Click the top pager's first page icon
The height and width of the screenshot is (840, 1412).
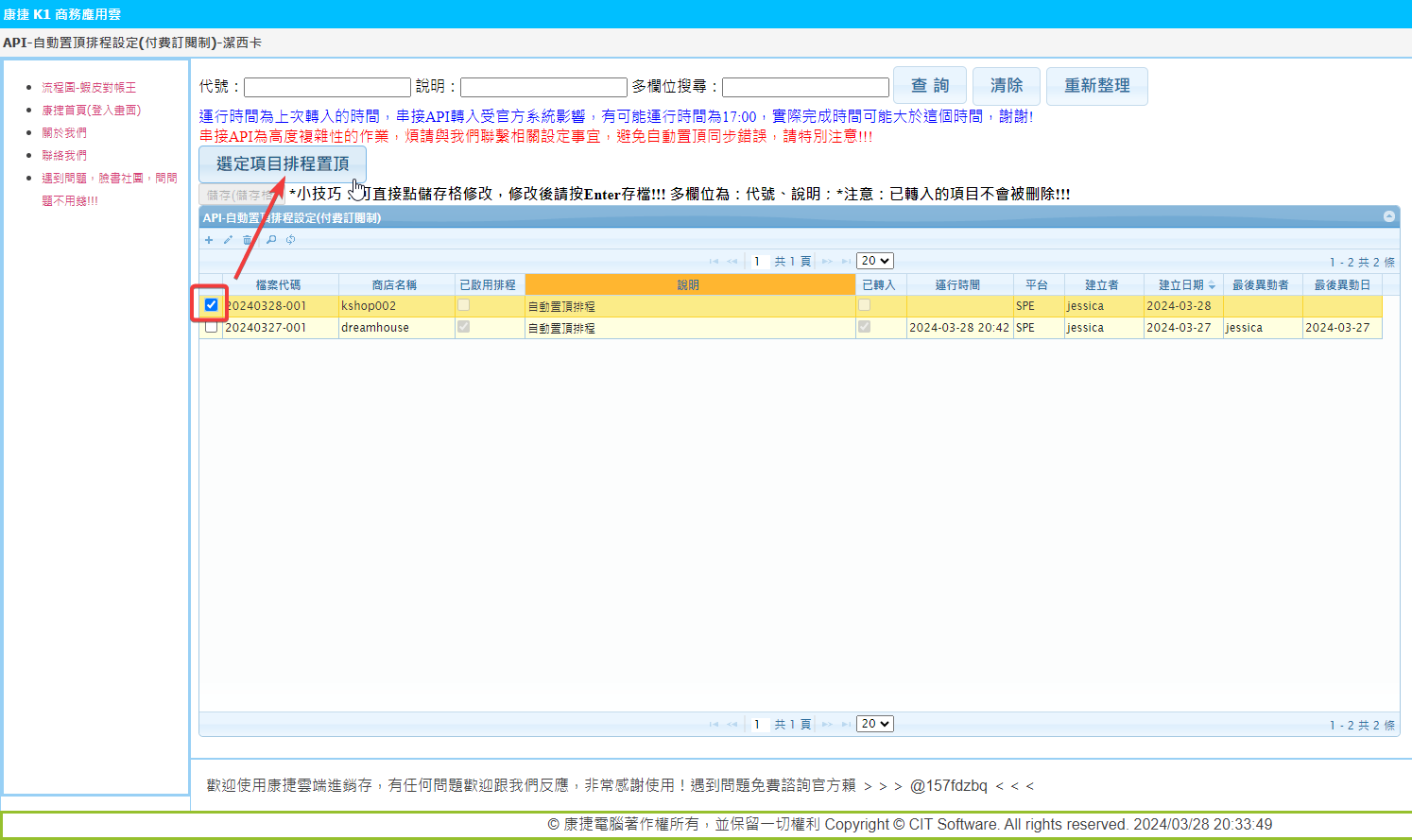coord(714,262)
